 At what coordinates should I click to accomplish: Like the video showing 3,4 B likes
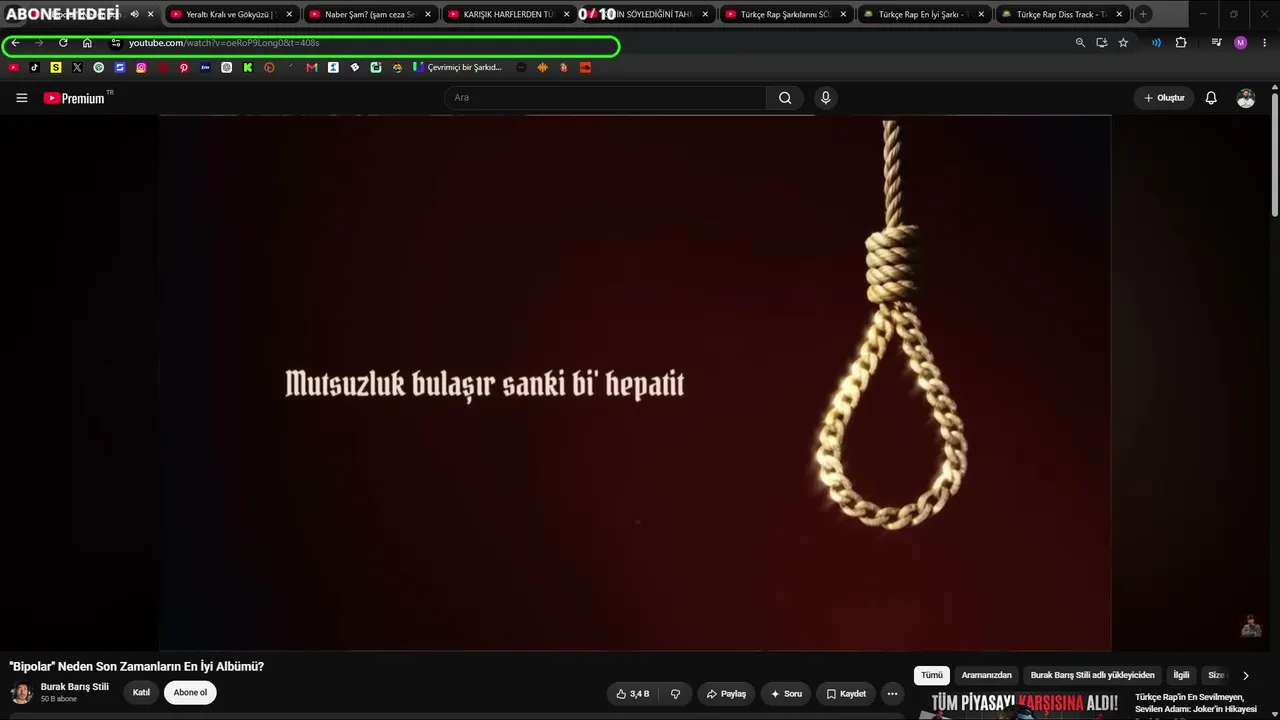633,694
